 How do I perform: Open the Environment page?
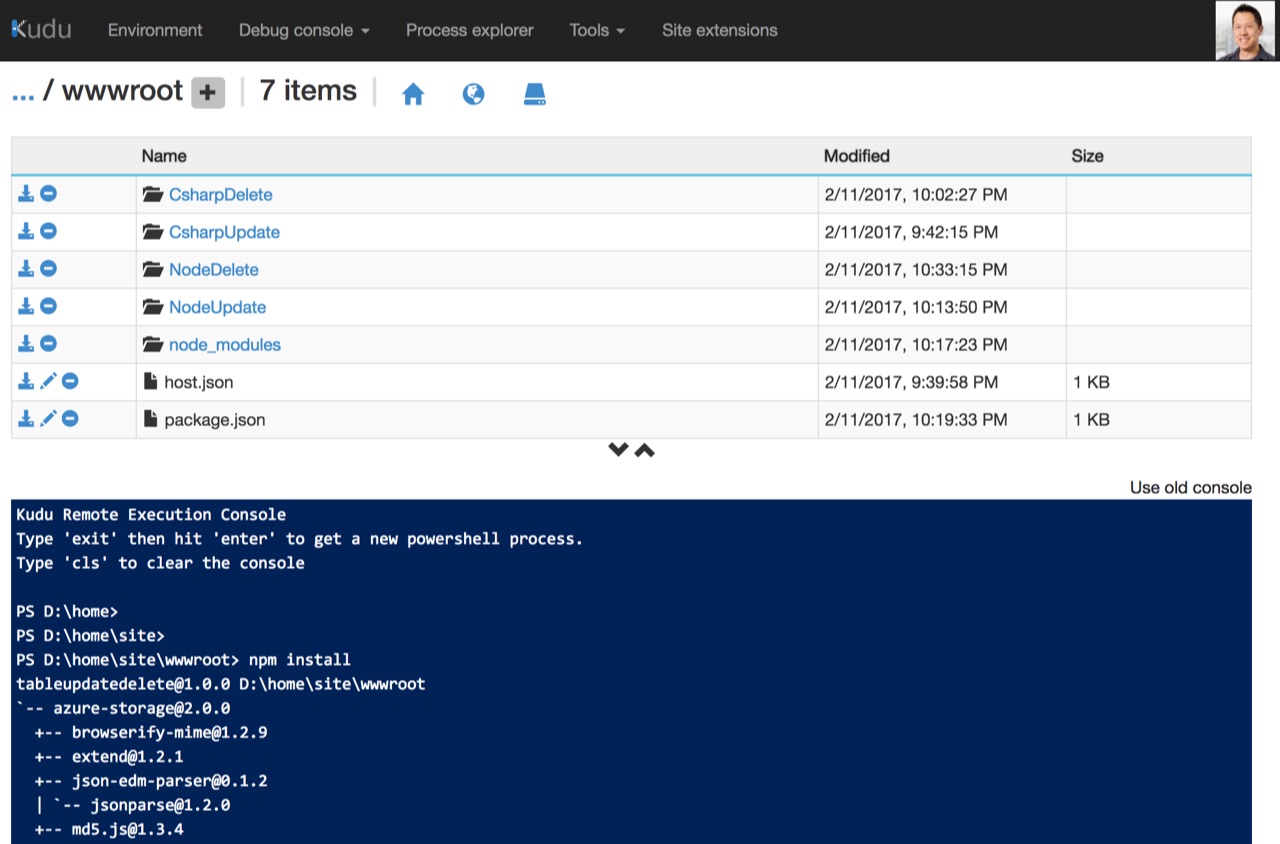click(155, 30)
